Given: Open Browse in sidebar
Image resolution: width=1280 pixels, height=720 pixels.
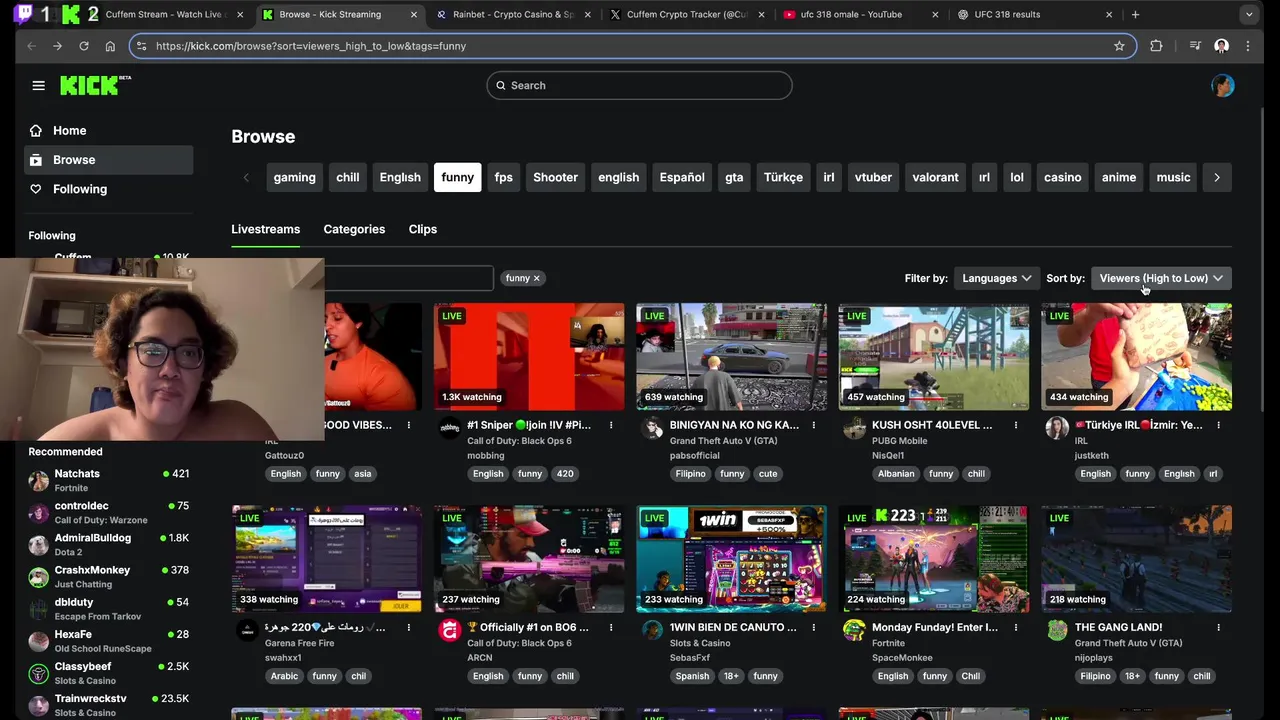Looking at the screenshot, I should (x=109, y=160).
